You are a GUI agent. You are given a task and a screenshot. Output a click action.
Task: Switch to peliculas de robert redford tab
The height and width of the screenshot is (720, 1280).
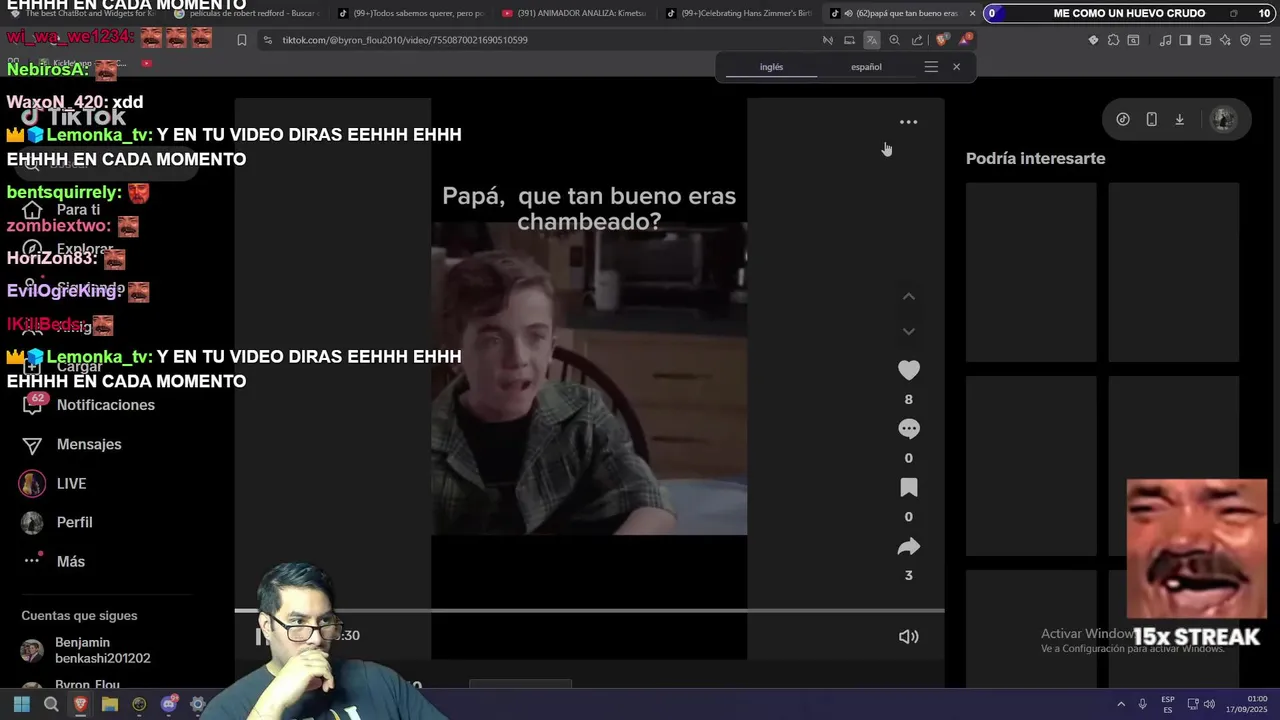click(246, 13)
